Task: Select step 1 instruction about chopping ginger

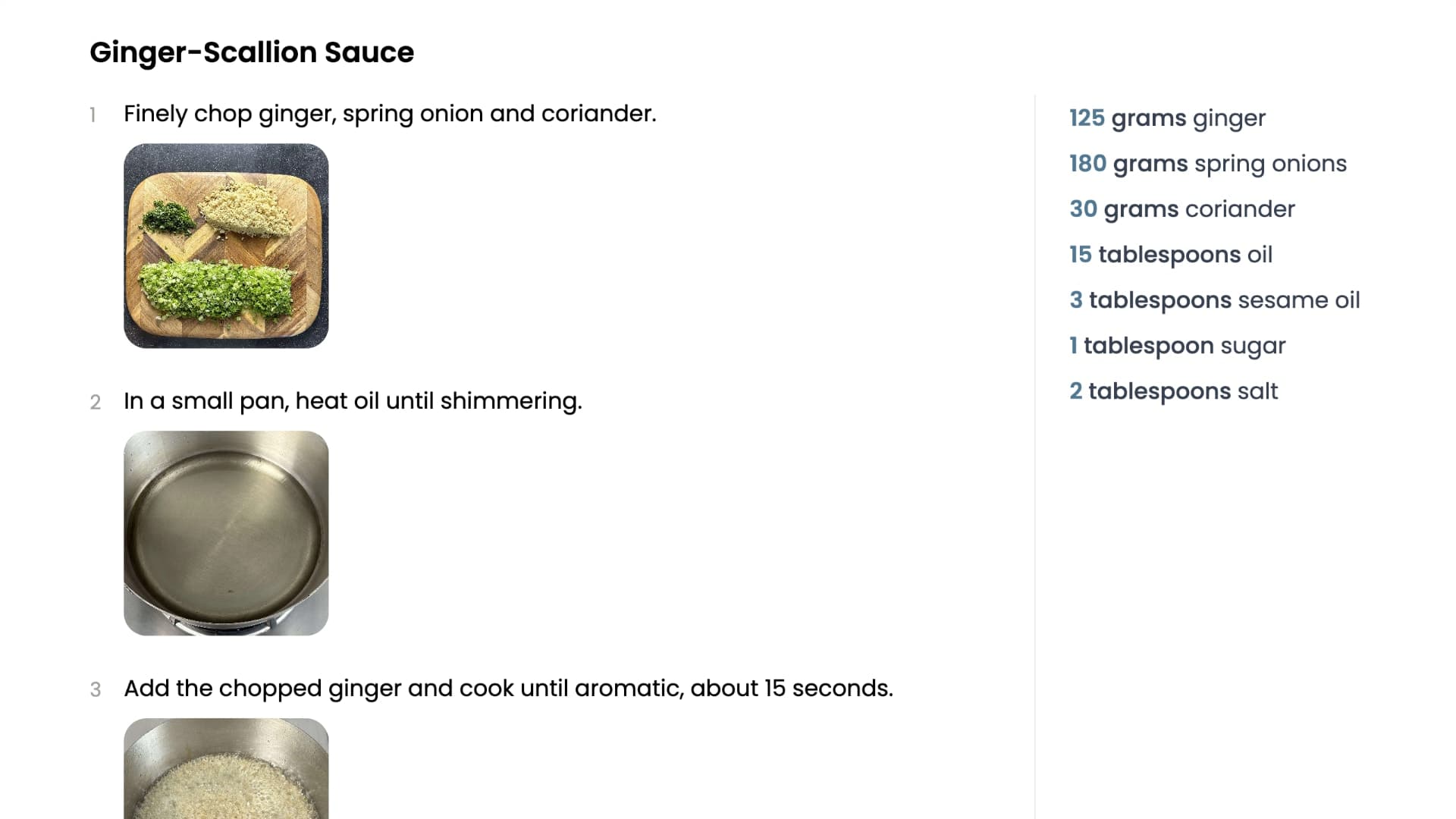Action: click(x=390, y=114)
